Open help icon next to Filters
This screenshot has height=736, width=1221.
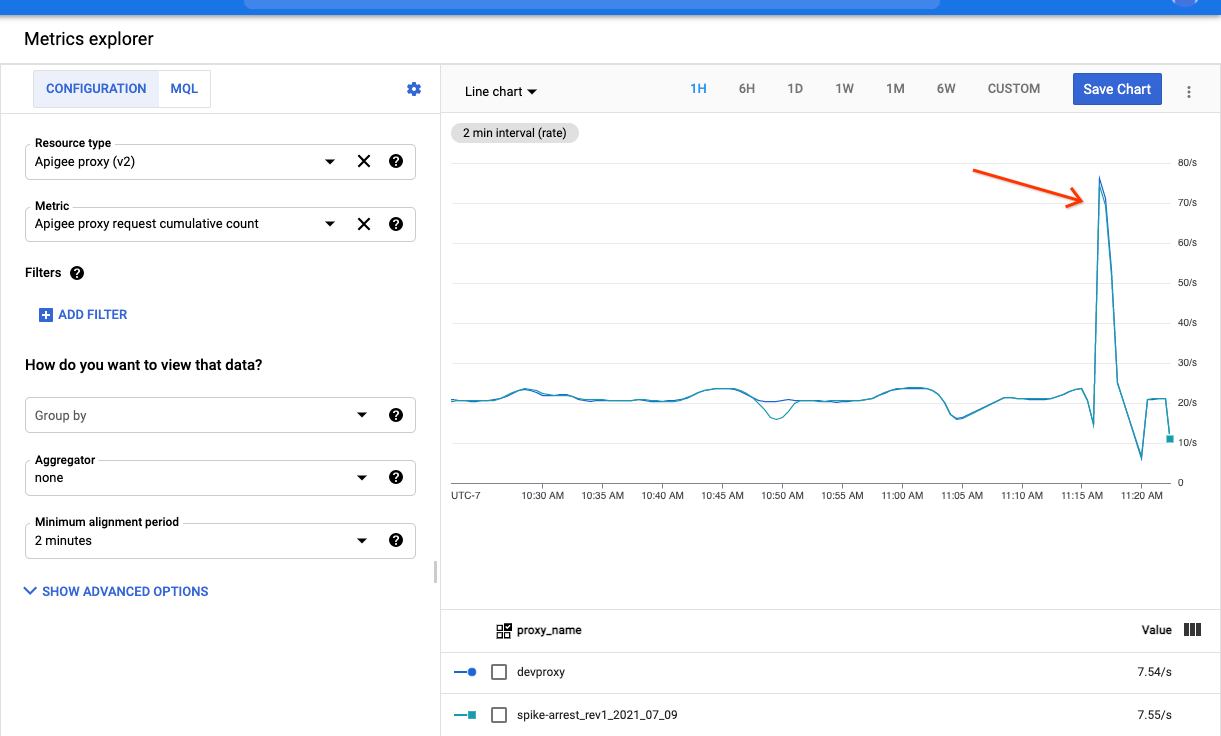point(77,273)
